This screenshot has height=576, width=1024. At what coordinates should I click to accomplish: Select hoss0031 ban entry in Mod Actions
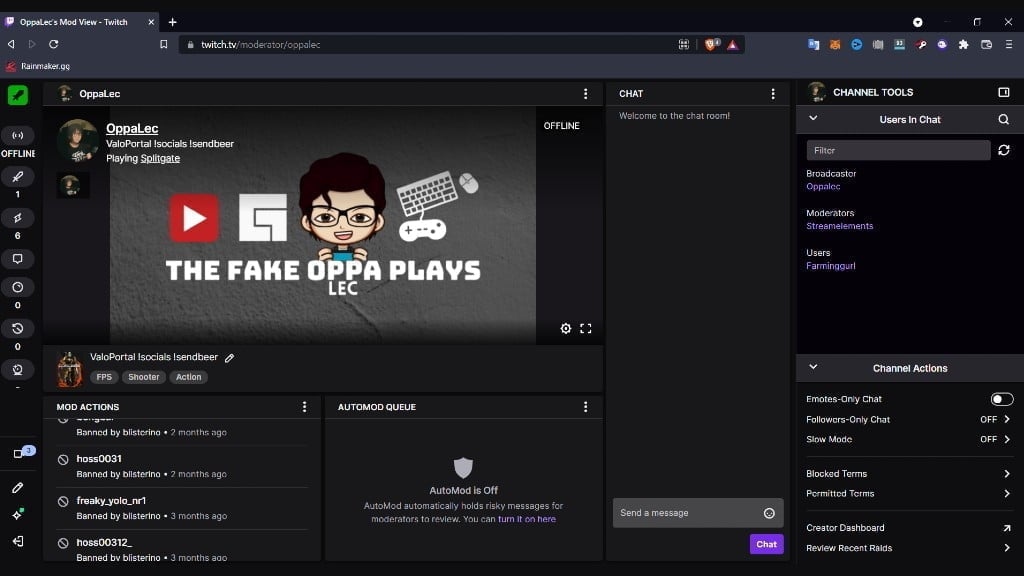pos(182,466)
